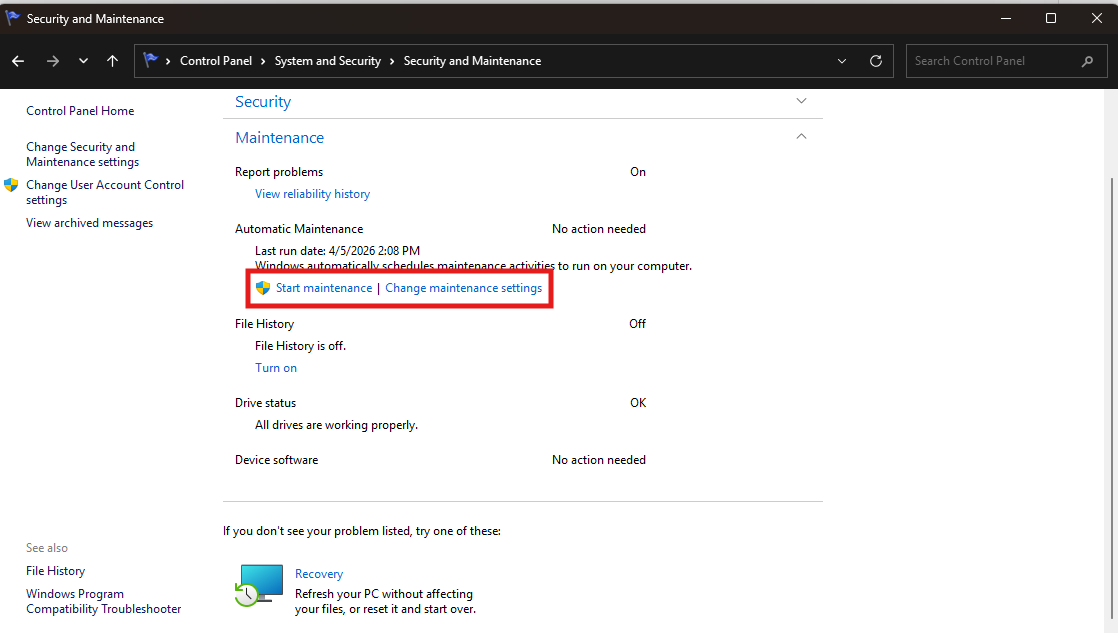This screenshot has height=633, width=1118.
Task: Open Control Panel breadcrumb
Action: [x=216, y=61]
